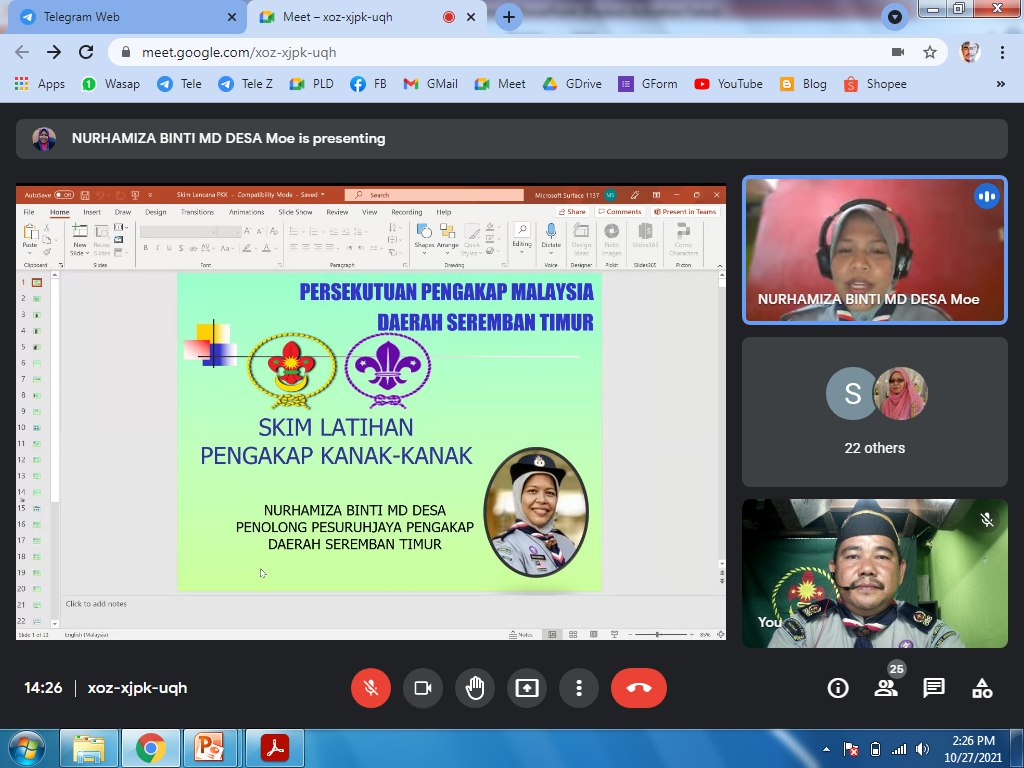Click the presenting banner text
The height and width of the screenshot is (768, 1024).
229,138
